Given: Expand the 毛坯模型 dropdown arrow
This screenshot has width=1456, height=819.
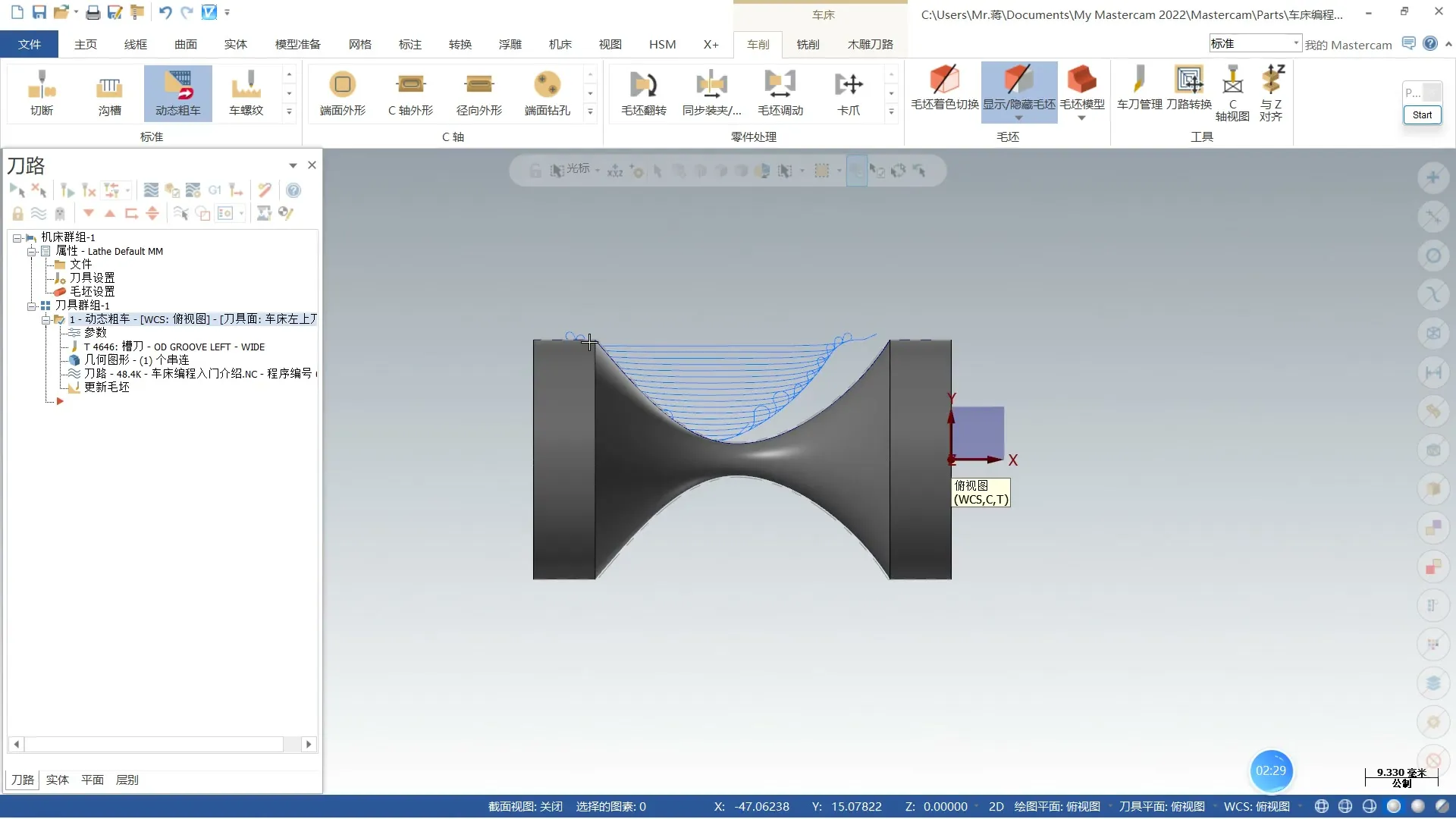Looking at the screenshot, I should 1081,118.
